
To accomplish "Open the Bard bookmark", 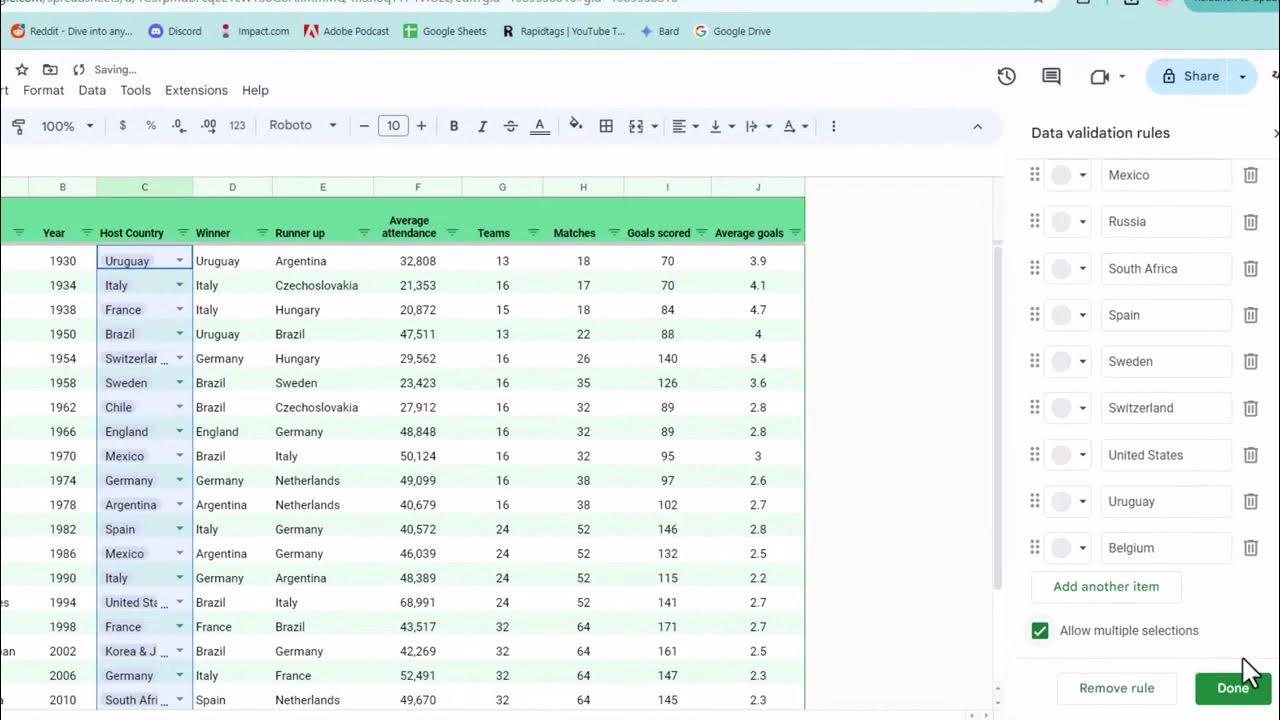I will 659,31.
